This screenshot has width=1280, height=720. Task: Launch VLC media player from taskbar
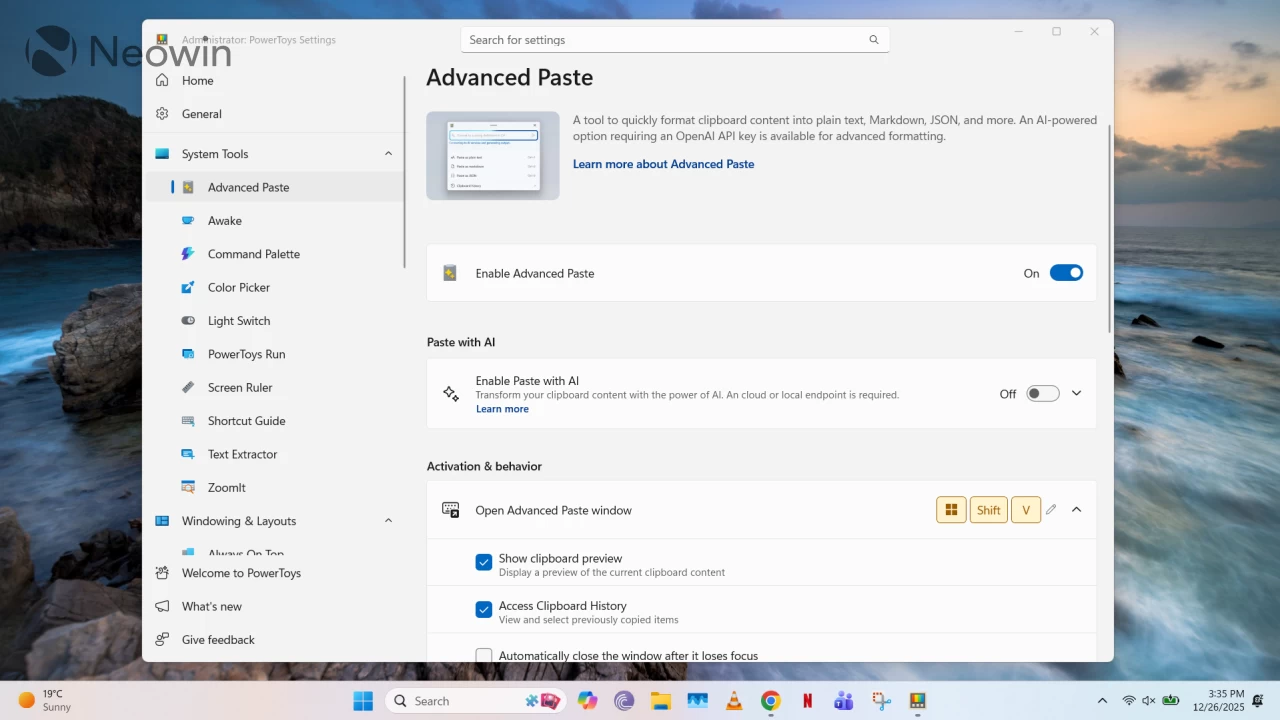click(734, 701)
